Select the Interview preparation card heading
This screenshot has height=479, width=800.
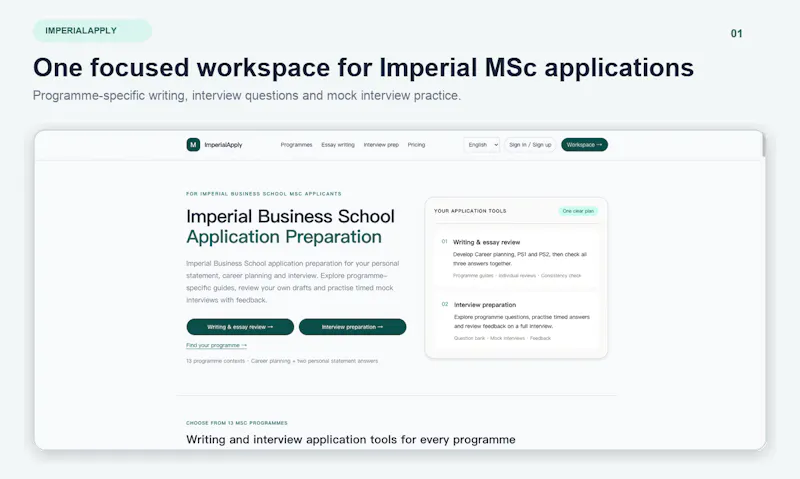click(485, 305)
